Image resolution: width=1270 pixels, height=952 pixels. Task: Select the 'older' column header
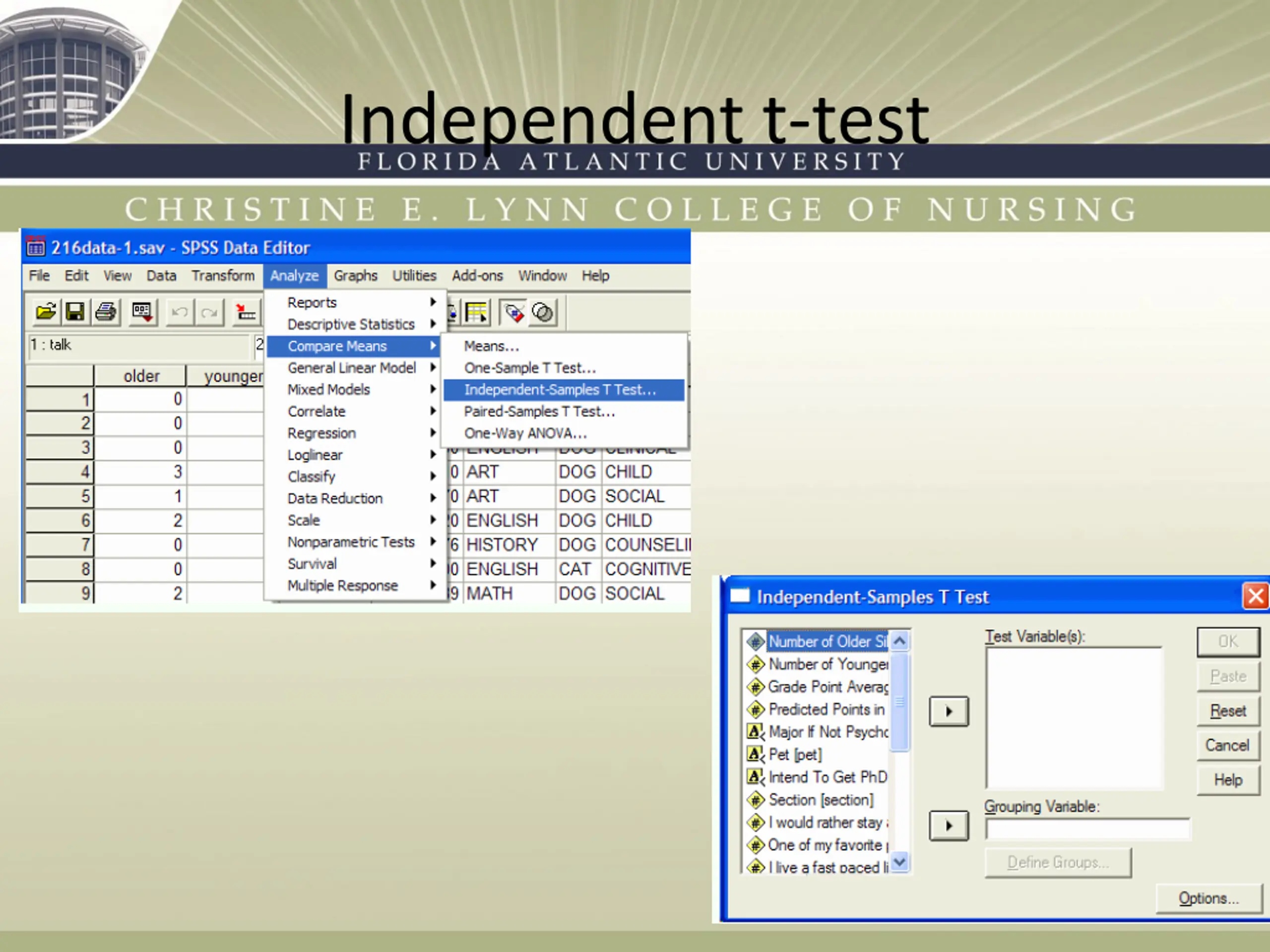tap(140, 376)
